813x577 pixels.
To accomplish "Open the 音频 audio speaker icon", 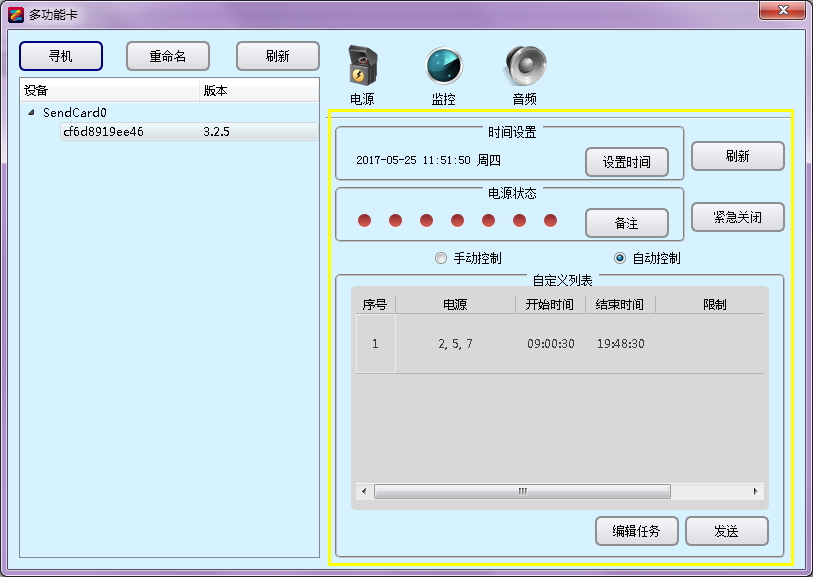I will coord(524,66).
